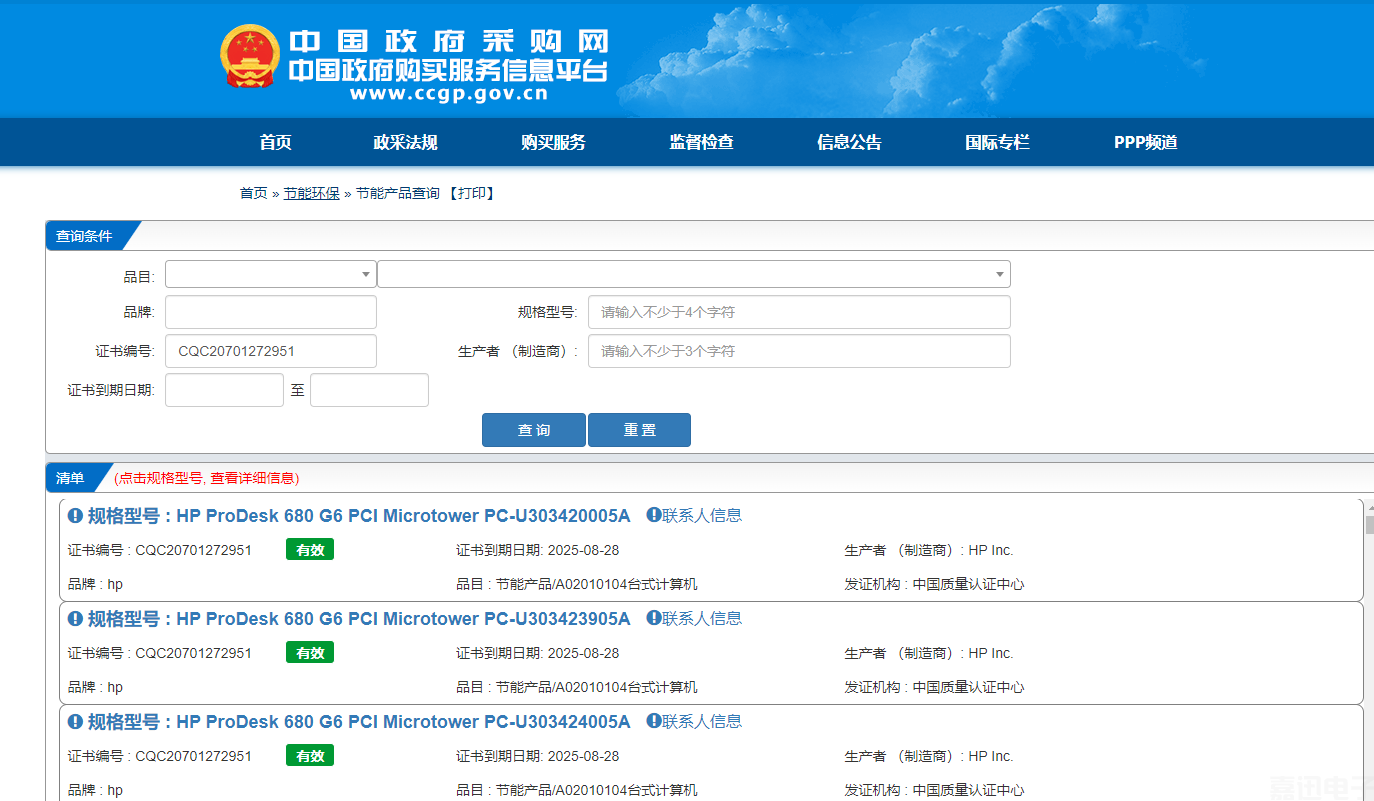
Task: Click the 查询 search button
Action: (x=534, y=430)
